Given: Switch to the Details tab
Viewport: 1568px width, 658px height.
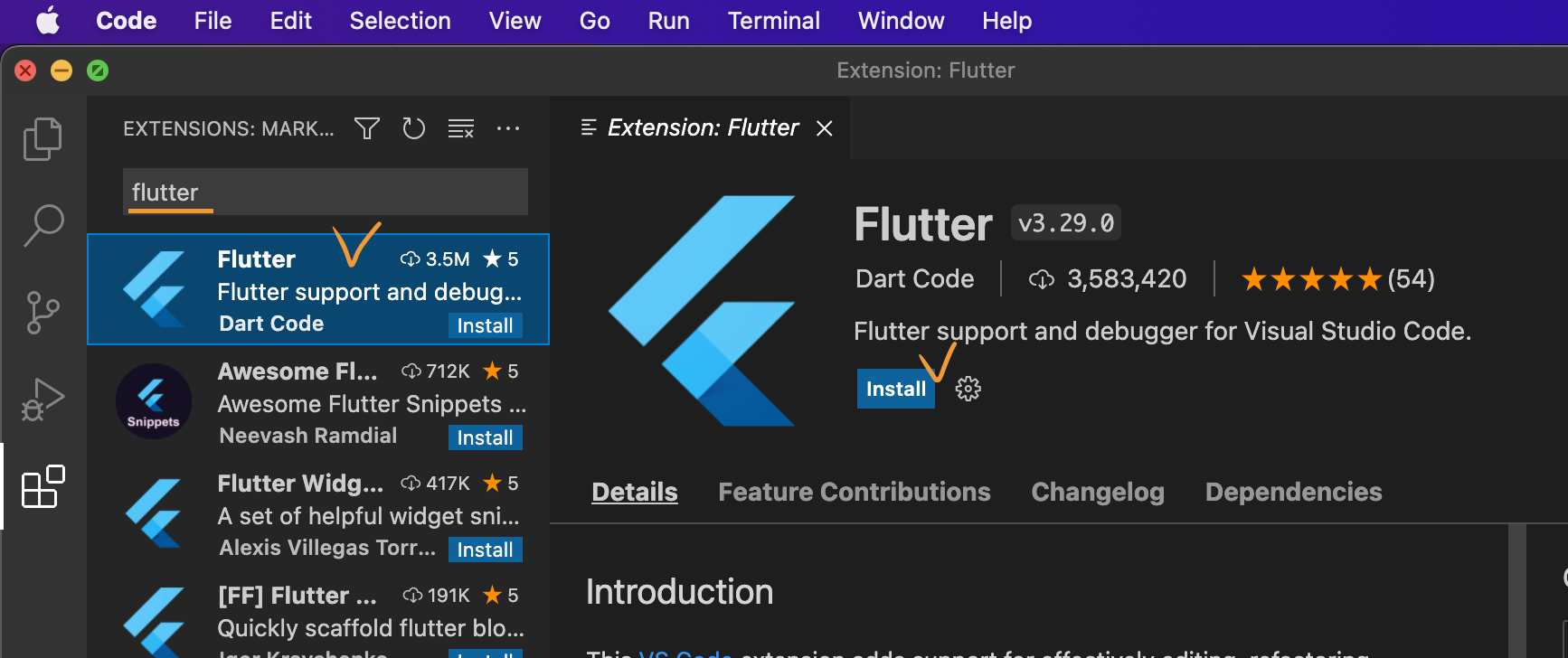Looking at the screenshot, I should (635, 492).
